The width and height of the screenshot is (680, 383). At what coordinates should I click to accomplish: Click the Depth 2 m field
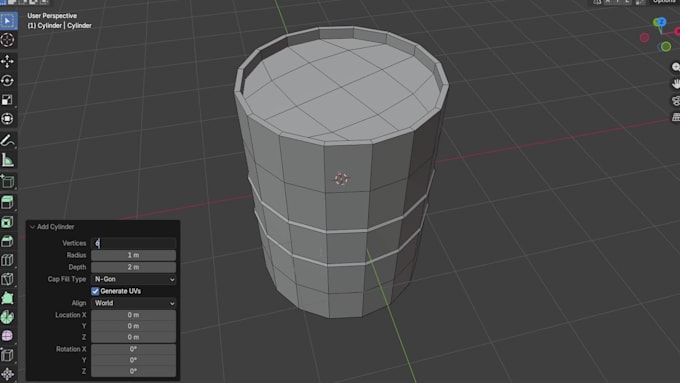pyautogui.click(x=134, y=267)
